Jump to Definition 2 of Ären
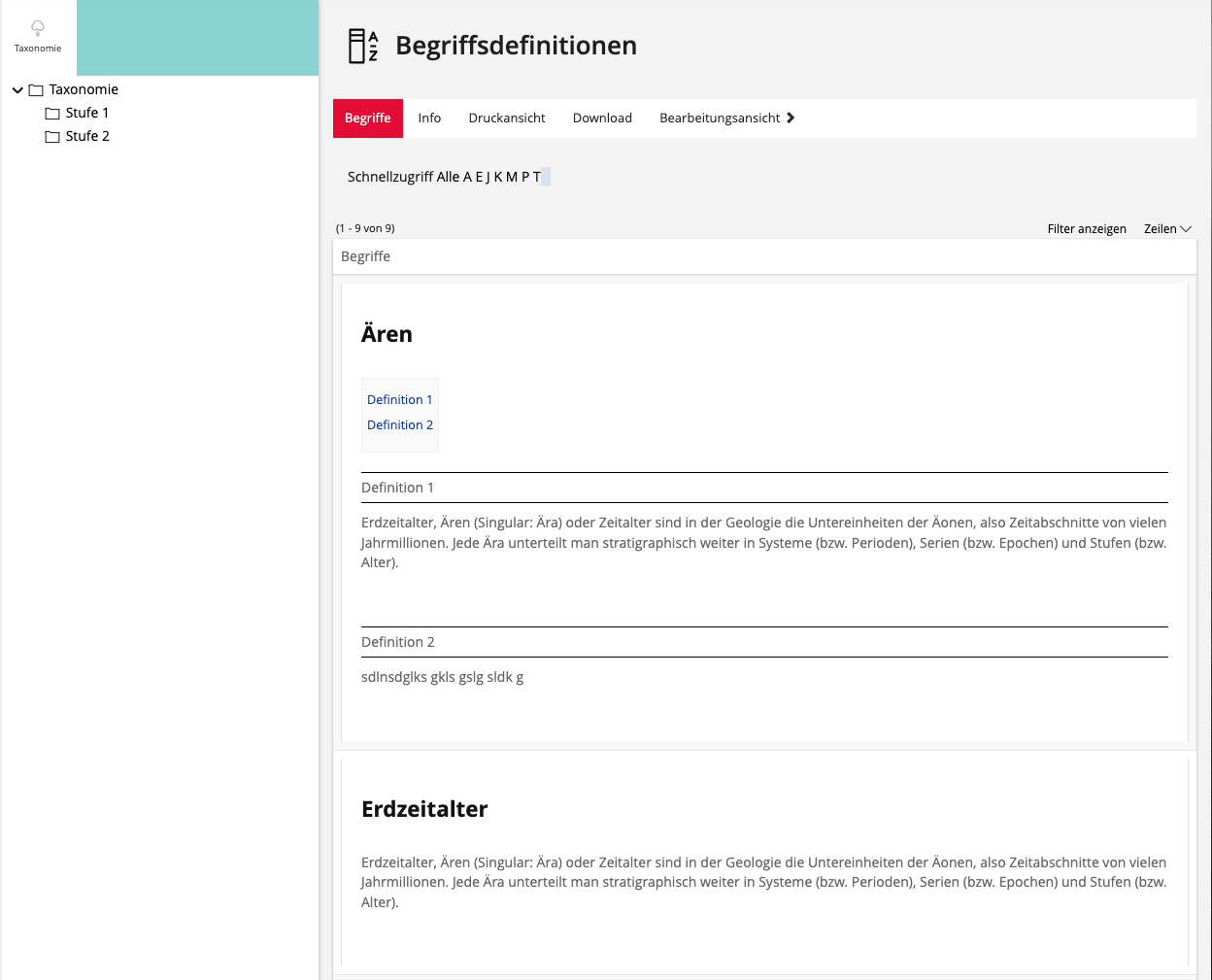 pos(399,425)
